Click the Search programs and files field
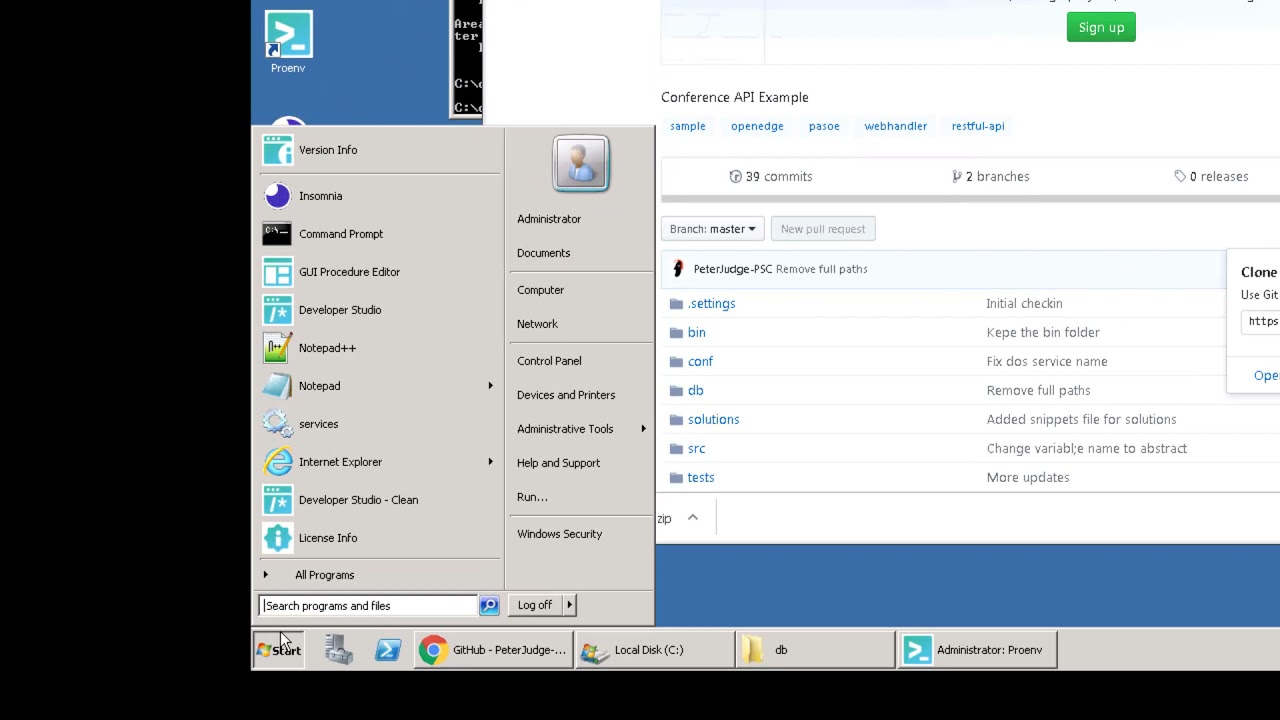The image size is (1280, 720). click(x=368, y=605)
